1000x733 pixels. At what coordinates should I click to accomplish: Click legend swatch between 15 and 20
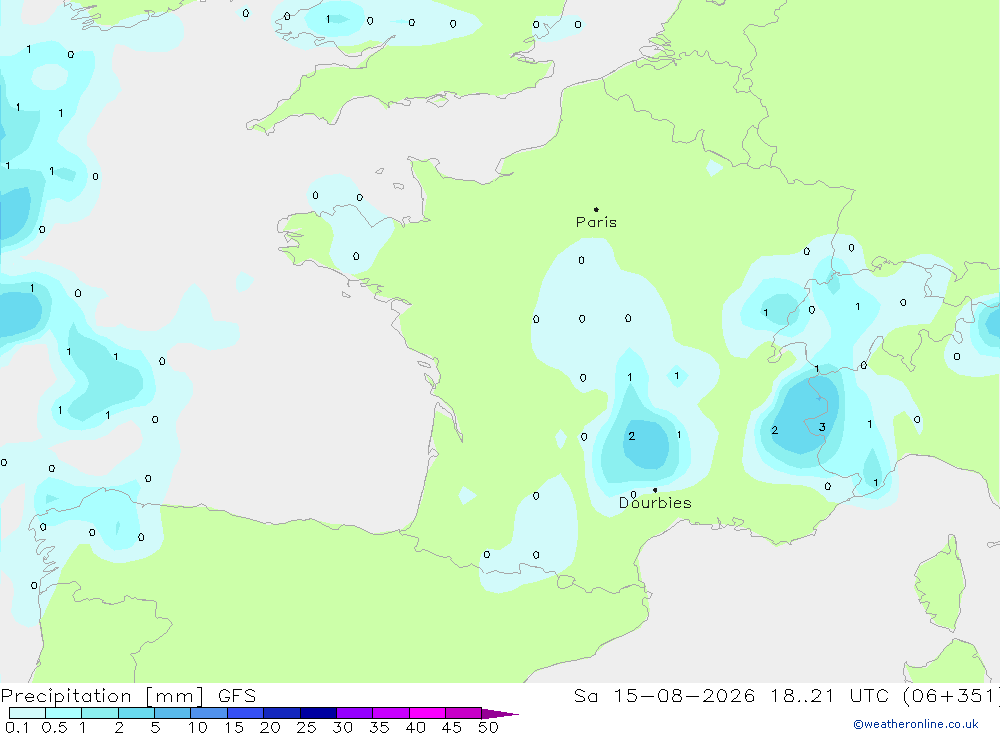coord(245,713)
